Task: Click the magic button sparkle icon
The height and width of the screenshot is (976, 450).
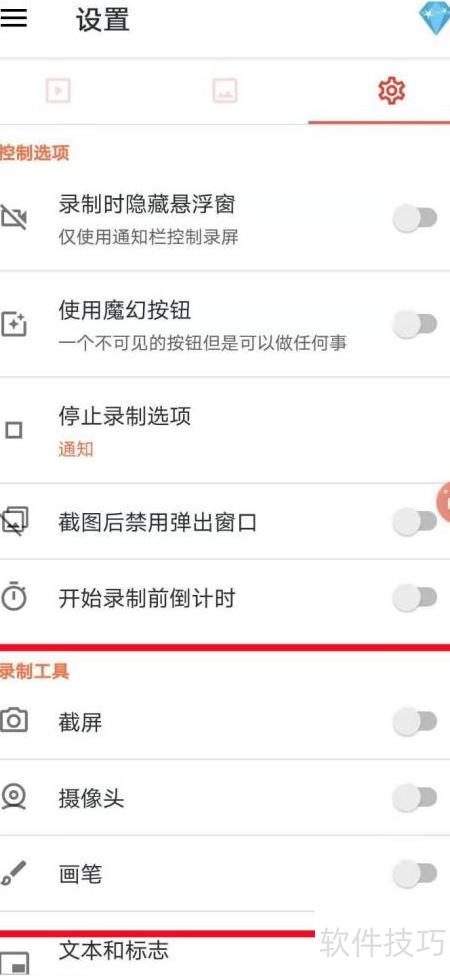Action: tap(13, 324)
